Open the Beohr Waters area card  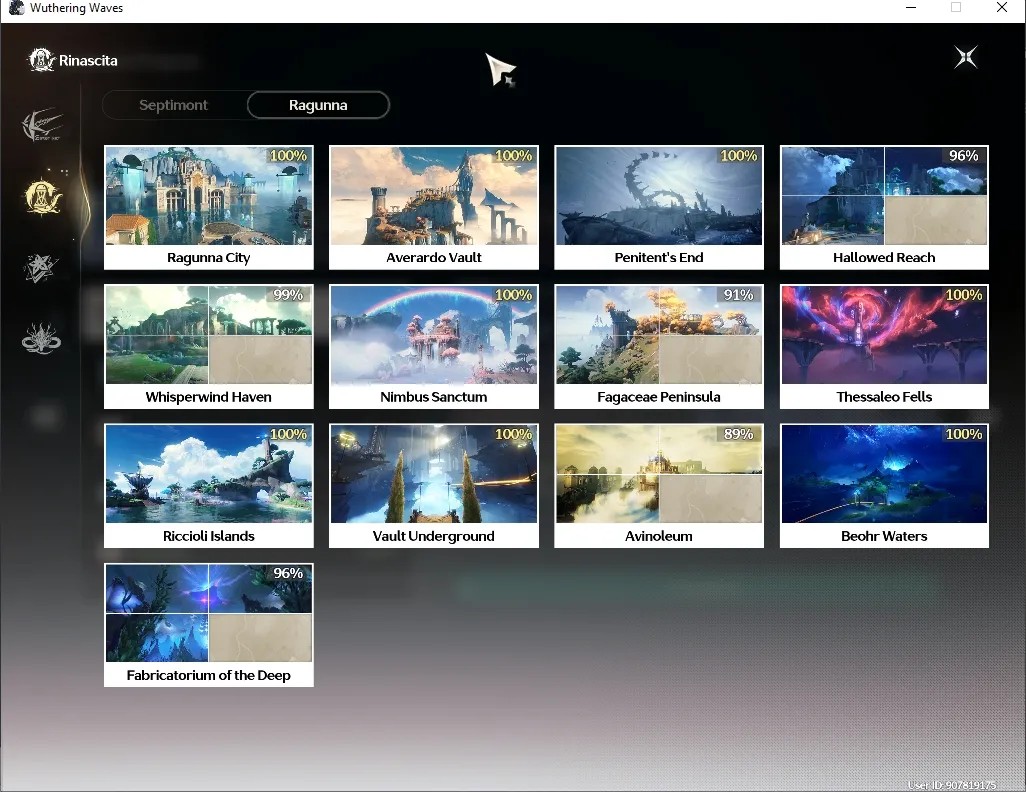click(x=884, y=486)
